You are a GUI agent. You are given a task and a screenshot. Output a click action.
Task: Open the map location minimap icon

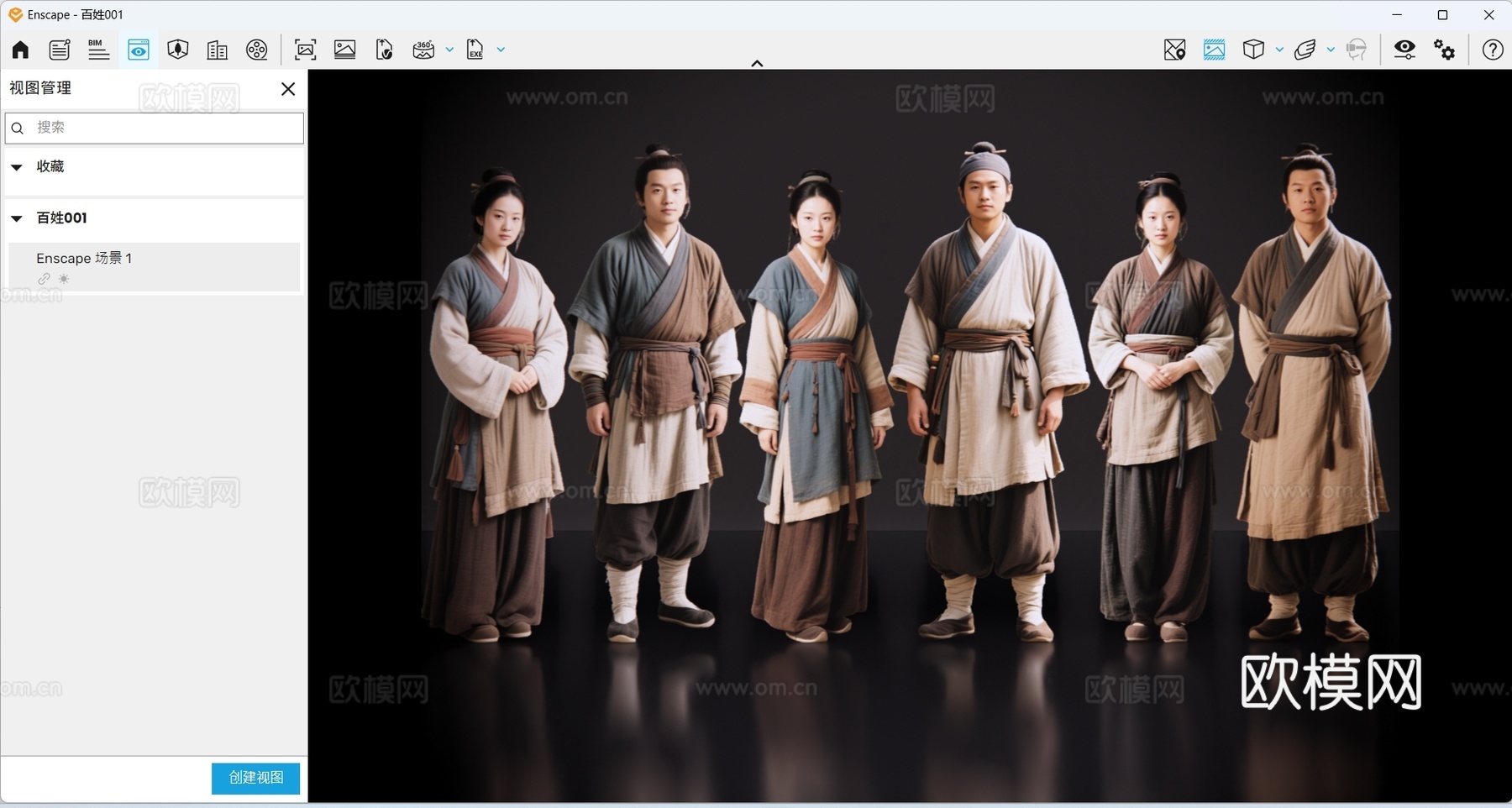click(1175, 50)
